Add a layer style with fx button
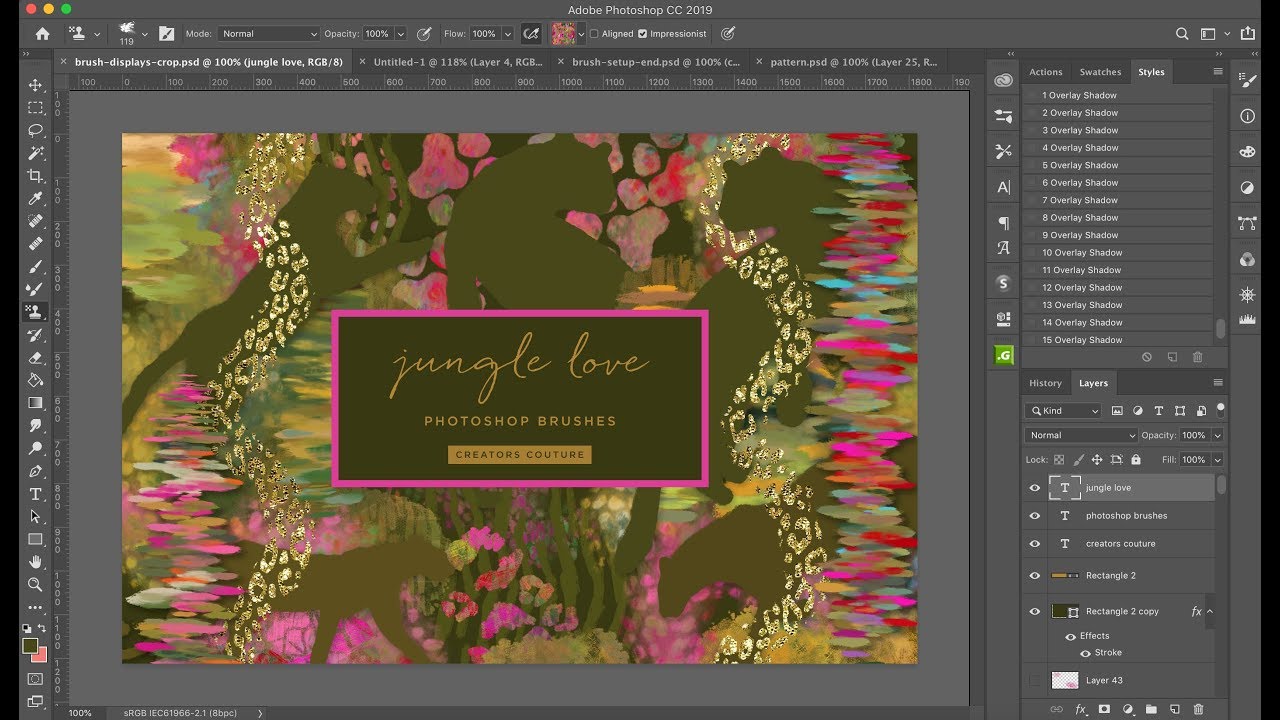Viewport: 1280px width, 720px height. coord(1080,709)
